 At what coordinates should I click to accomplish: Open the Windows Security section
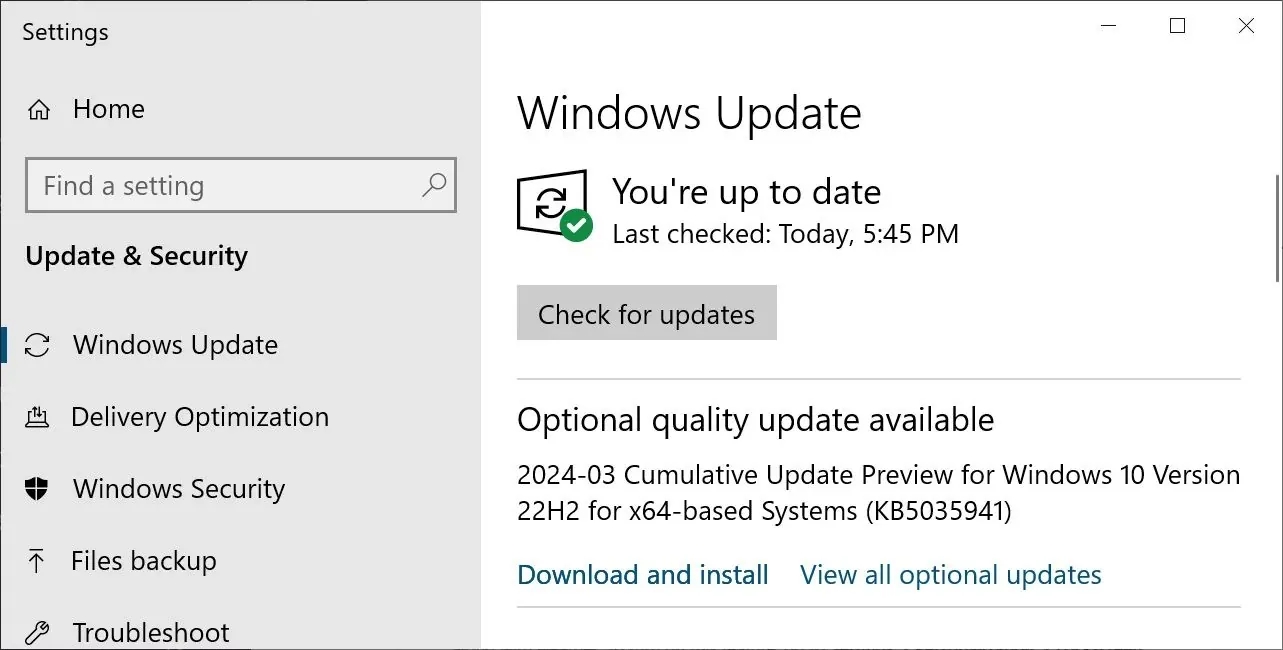coord(178,489)
